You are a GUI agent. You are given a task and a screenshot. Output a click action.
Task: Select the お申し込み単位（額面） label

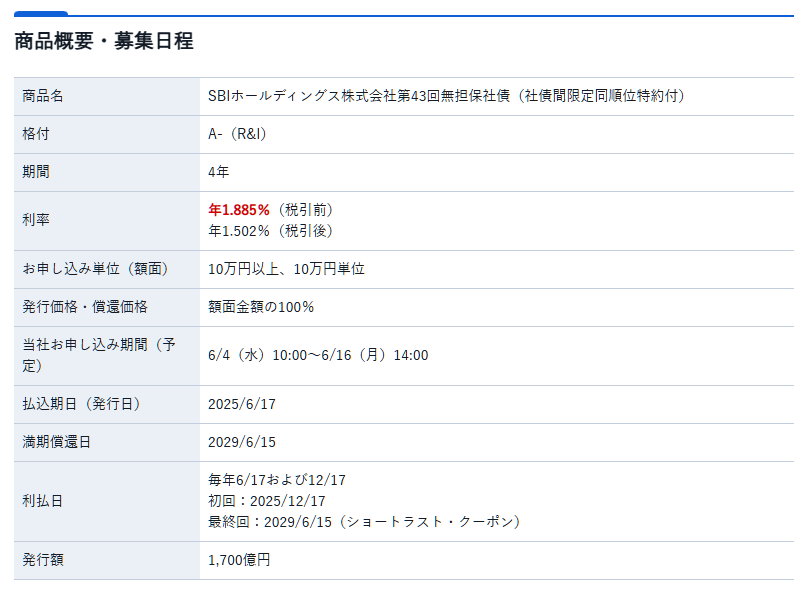(95, 269)
